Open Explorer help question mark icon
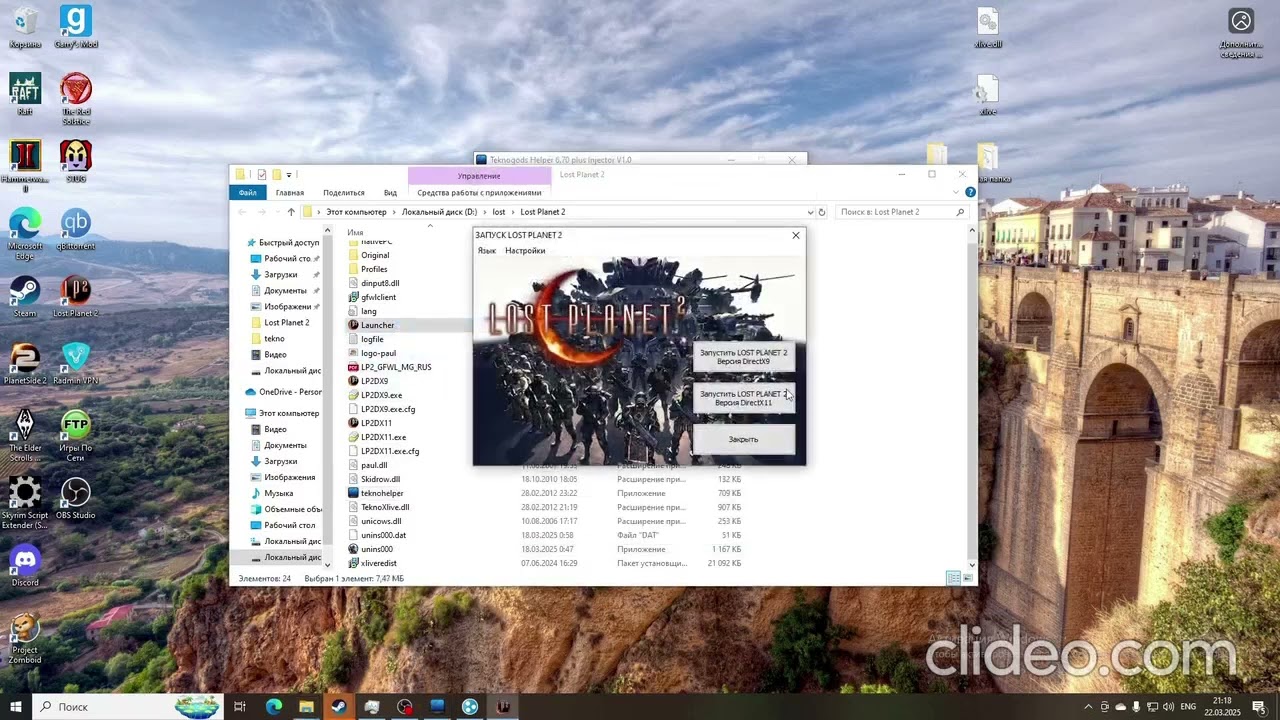Viewport: 1280px width, 720px height. (970, 192)
